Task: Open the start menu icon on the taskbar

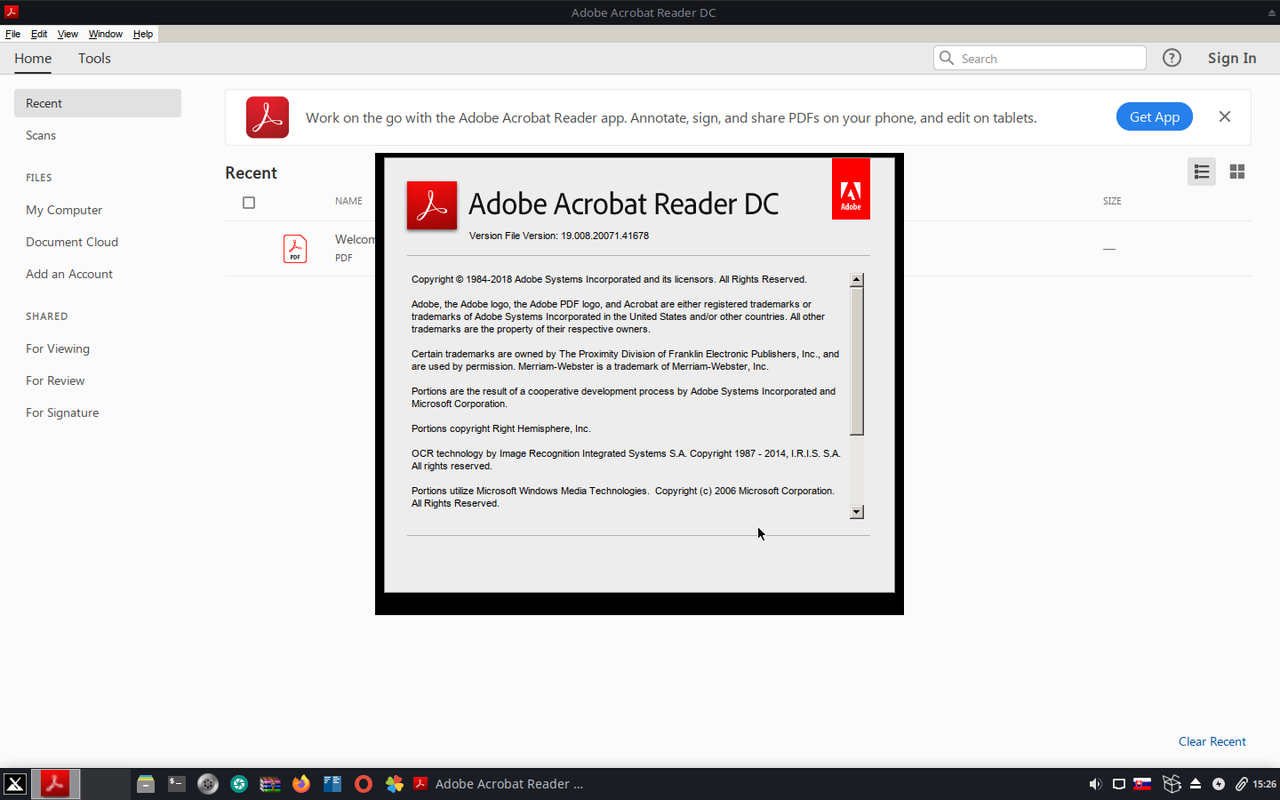Action: pos(14,784)
